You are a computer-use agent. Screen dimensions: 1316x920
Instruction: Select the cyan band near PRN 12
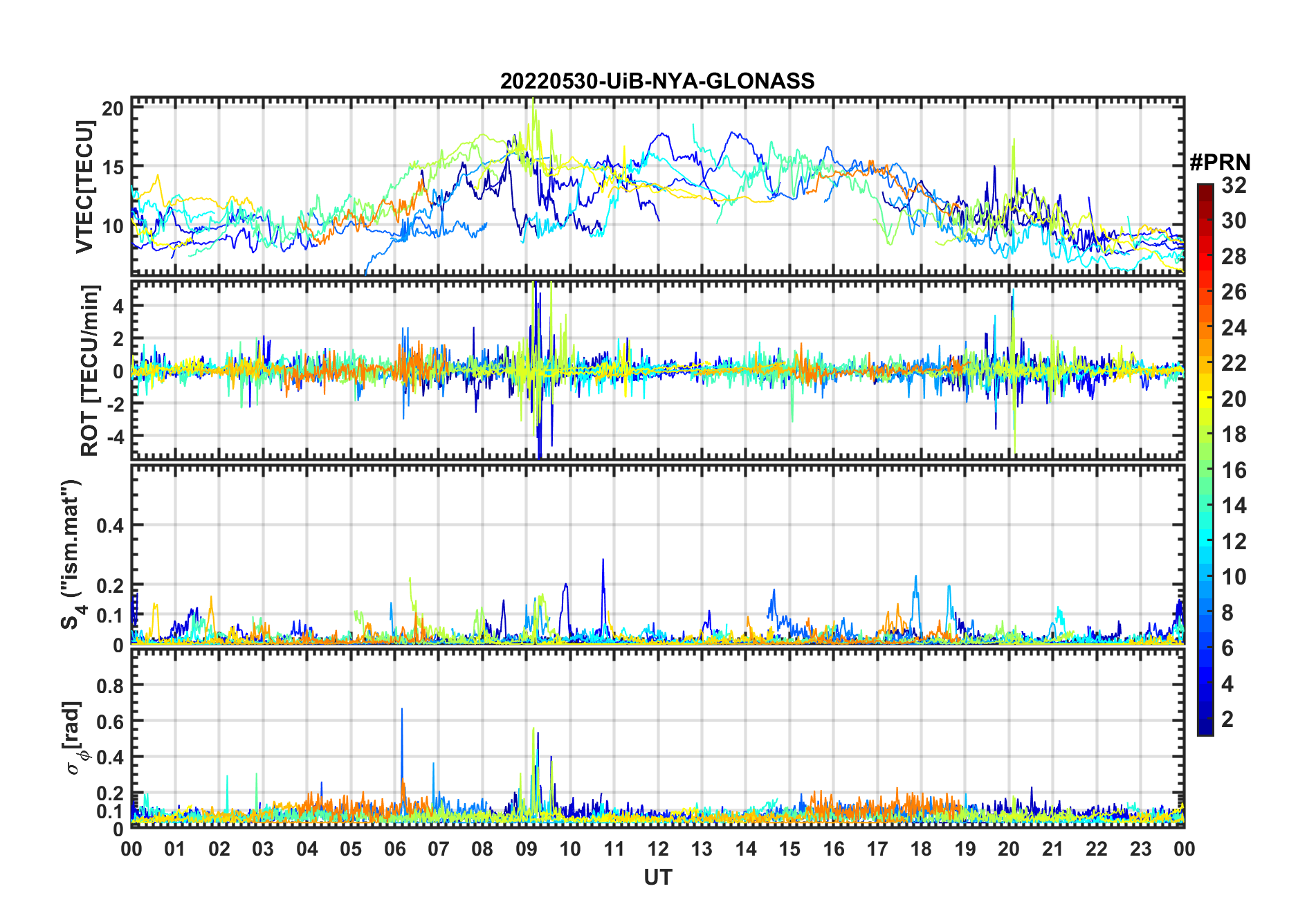coord(1205,541)
